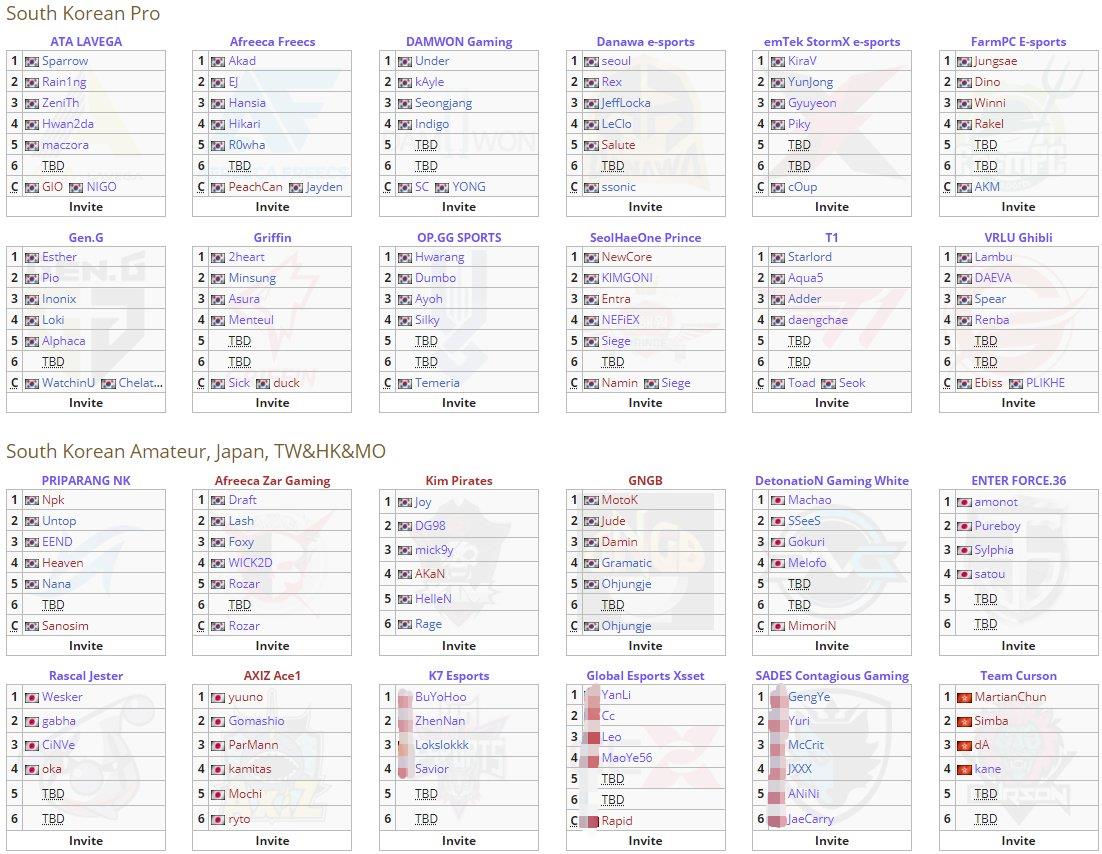Viewport: 1102px width, 854px height.
Task: Click the Japan flag beside Wesker
Action: point(31,697)
